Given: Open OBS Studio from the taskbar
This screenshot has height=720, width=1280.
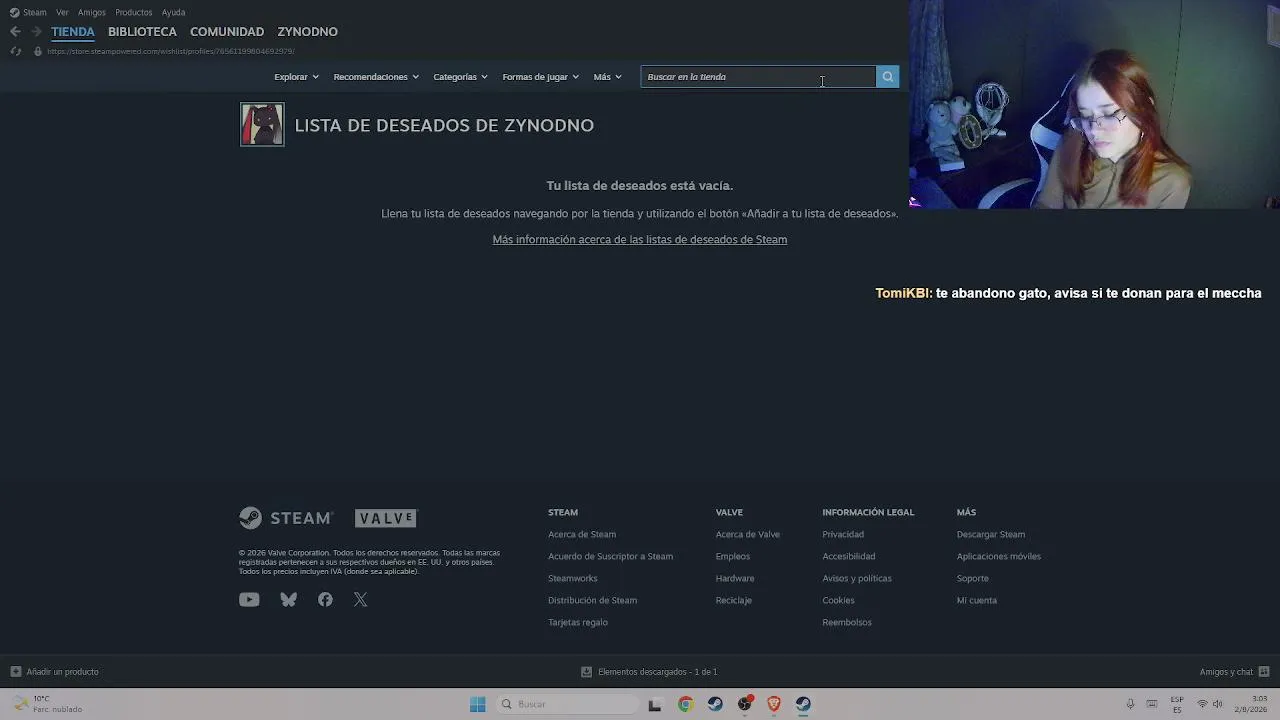Looking at the screenshot, I should [744, 704].
